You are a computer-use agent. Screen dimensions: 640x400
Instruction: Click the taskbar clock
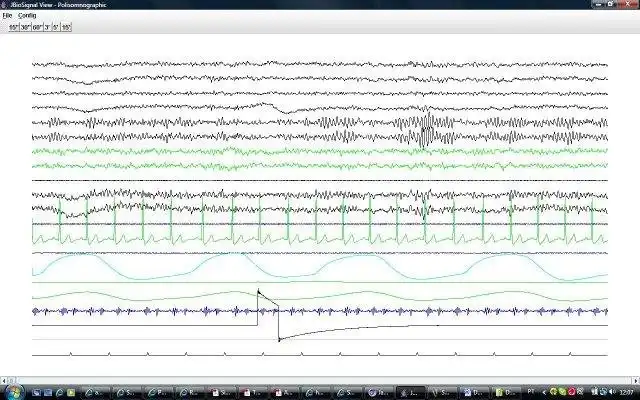pos(627,392)
